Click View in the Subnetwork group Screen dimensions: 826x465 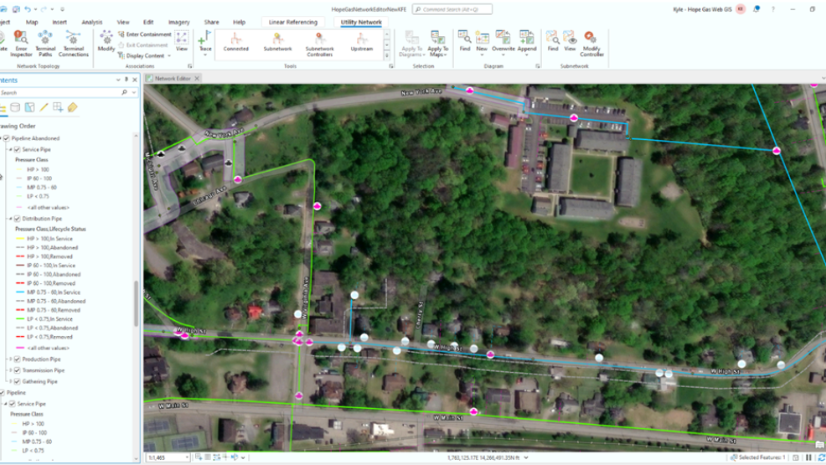click(x=569, y=41)
